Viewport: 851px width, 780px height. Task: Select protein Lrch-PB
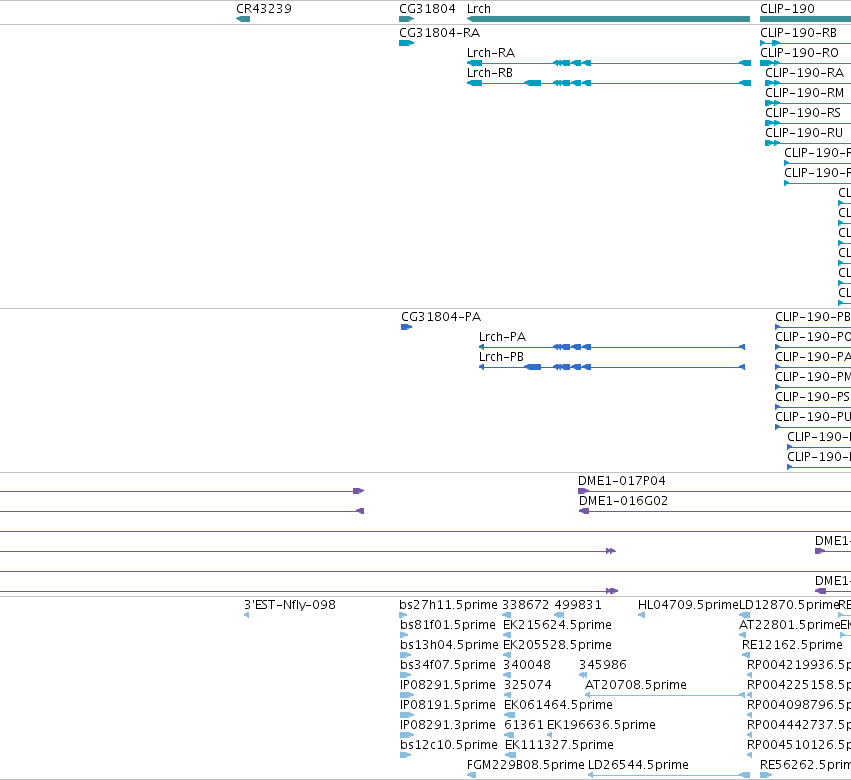pos(501,357)
